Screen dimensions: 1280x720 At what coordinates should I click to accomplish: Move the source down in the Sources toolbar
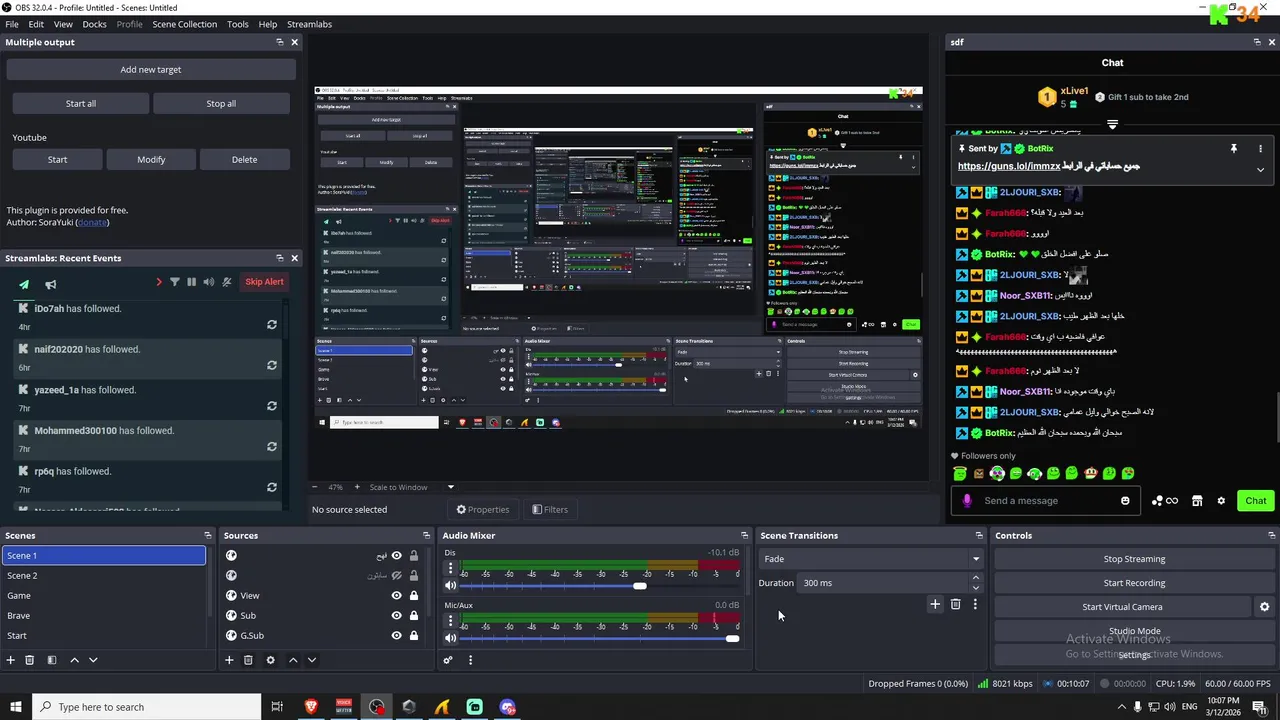312,660
